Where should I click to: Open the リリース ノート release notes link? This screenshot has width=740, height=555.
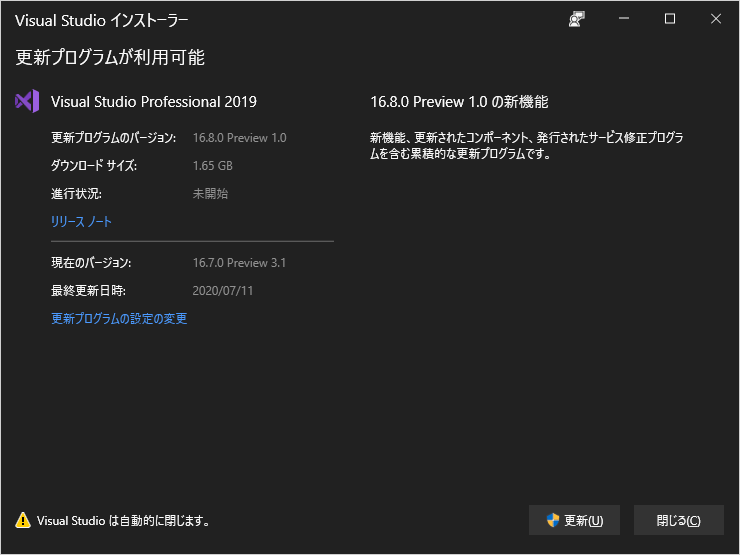pyautogui.click(x=81, y=221)
